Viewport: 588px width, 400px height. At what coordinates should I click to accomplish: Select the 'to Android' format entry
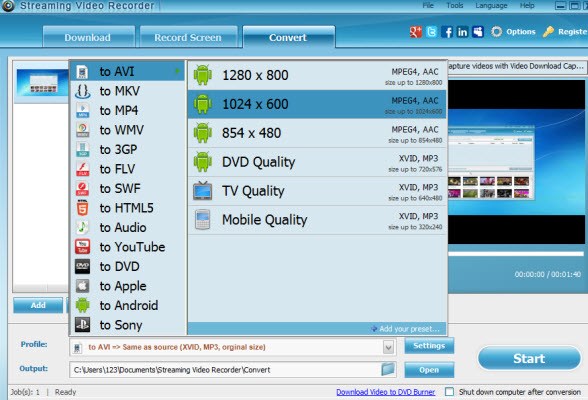[x=128, y=306]
